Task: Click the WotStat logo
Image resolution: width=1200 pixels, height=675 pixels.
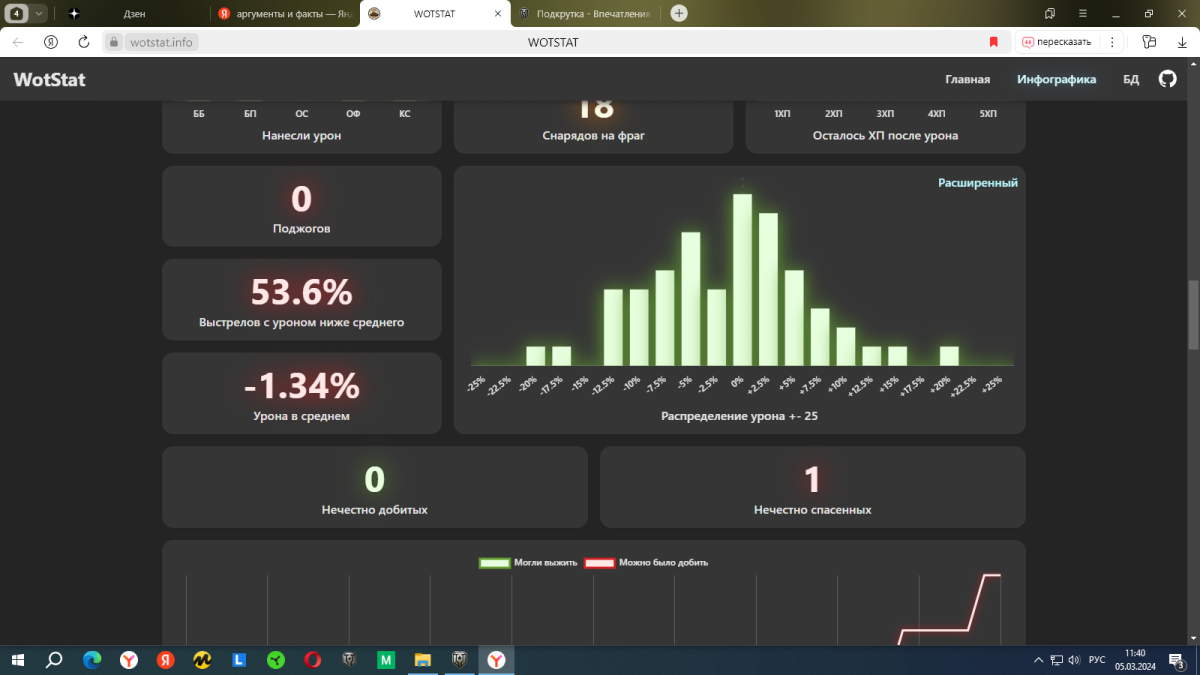Action: (x=49, y=80)
